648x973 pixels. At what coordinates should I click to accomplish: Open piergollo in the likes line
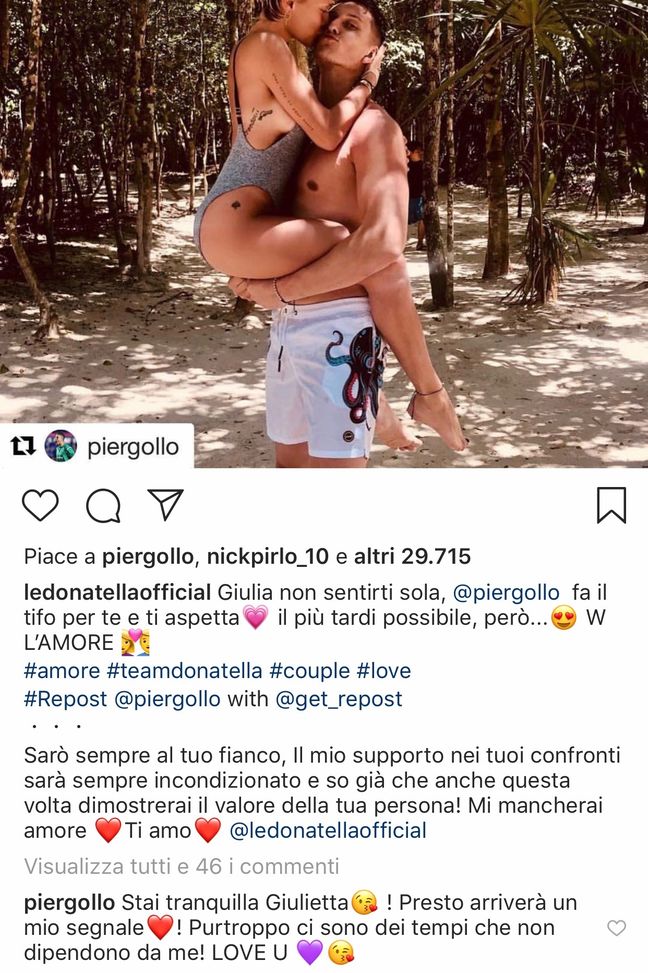(x=148, y=557)
